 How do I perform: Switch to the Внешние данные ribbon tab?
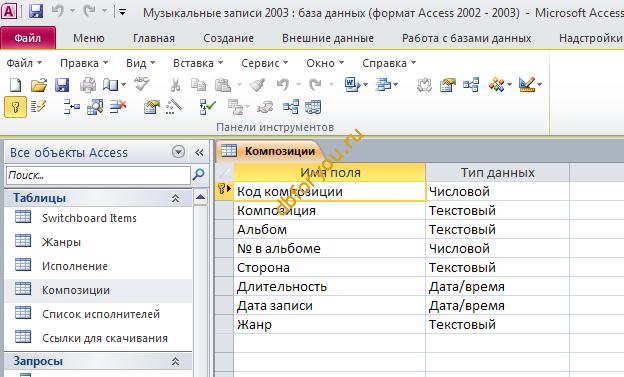328,38
